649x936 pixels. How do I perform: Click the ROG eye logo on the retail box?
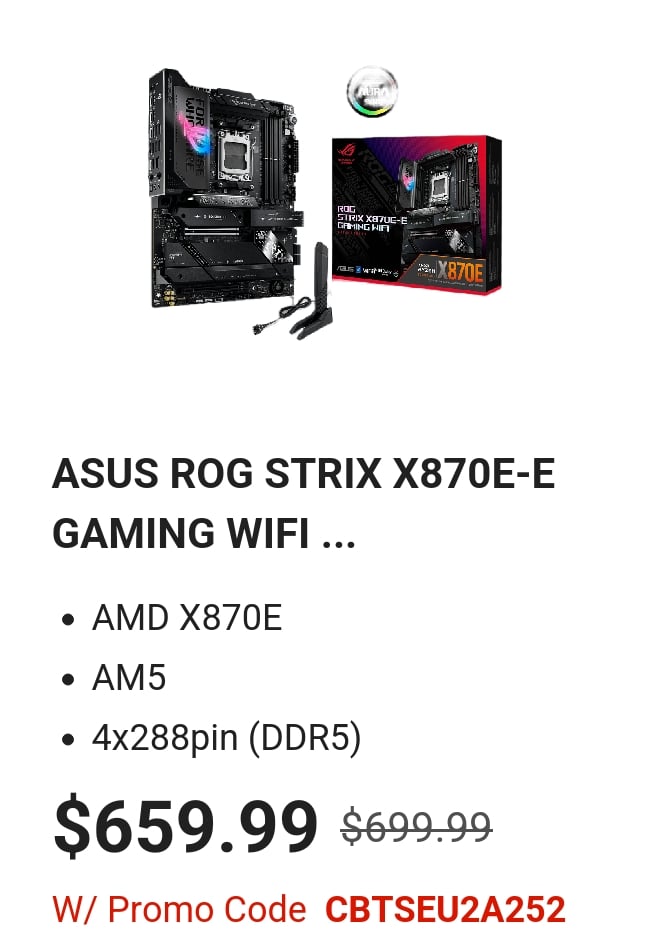pos(344,151)
